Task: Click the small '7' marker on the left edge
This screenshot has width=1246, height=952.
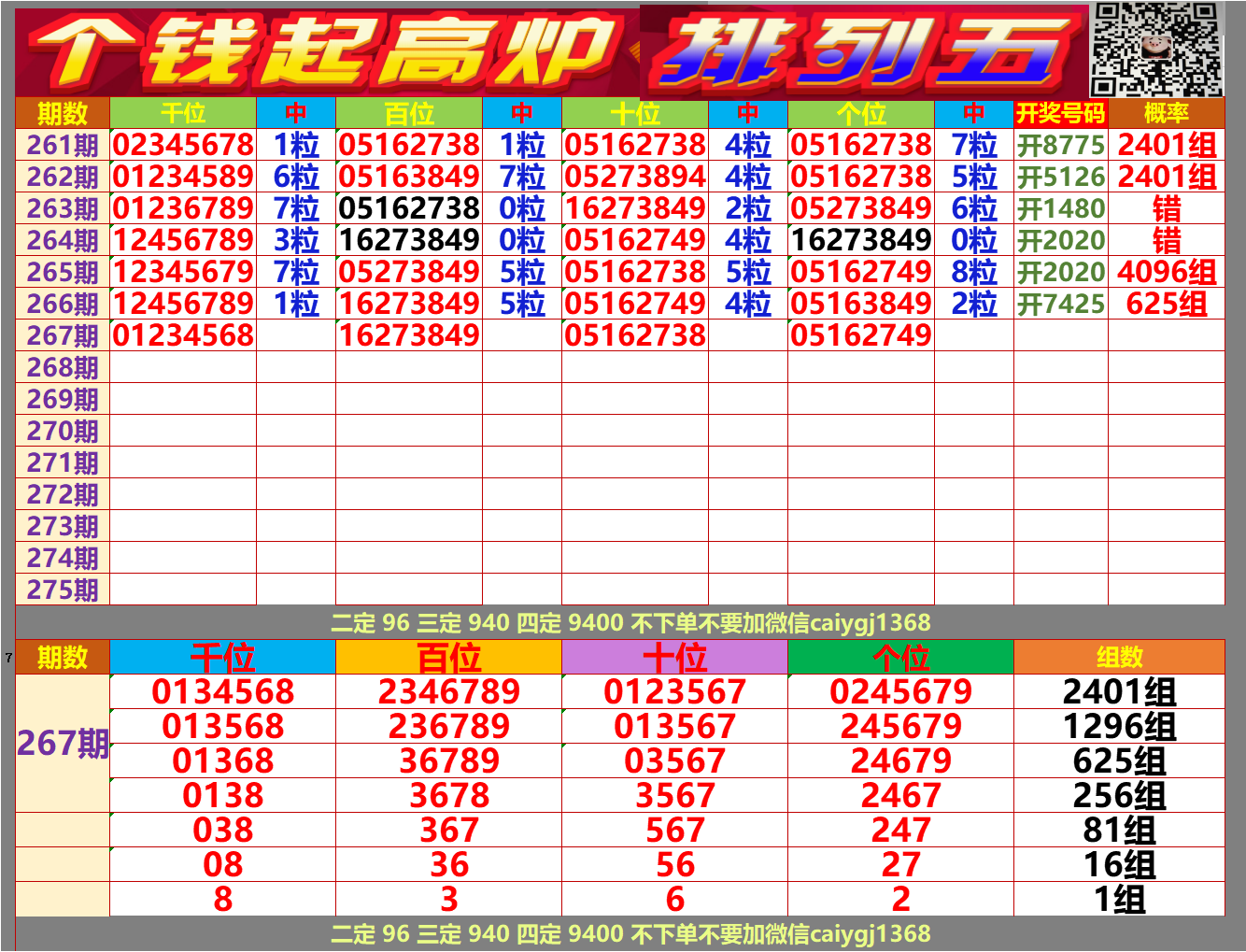Action: 7,657
